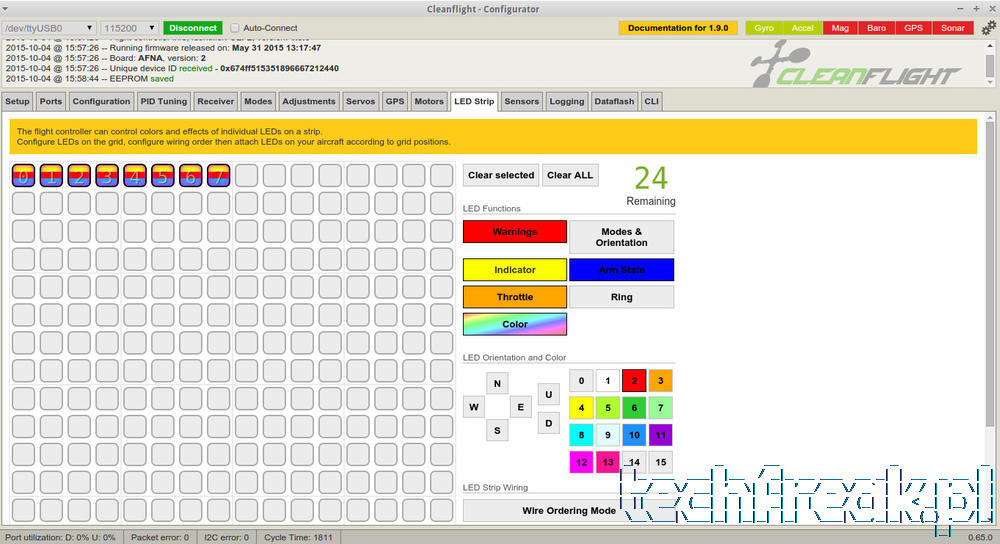This screenshot has width=1000, height=544.
Task: Open the Sensors tab
Action: point(522,101)
